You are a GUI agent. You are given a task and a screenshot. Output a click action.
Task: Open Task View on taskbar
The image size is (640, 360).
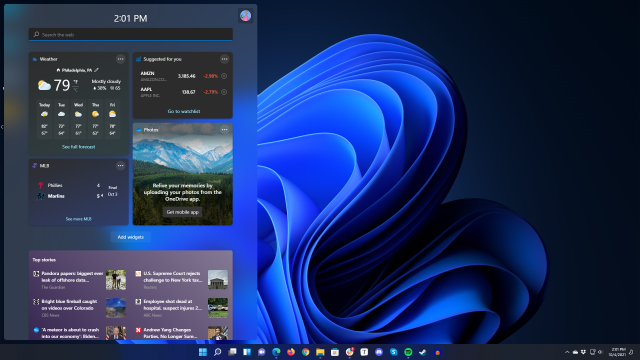[x=232, y=352]
